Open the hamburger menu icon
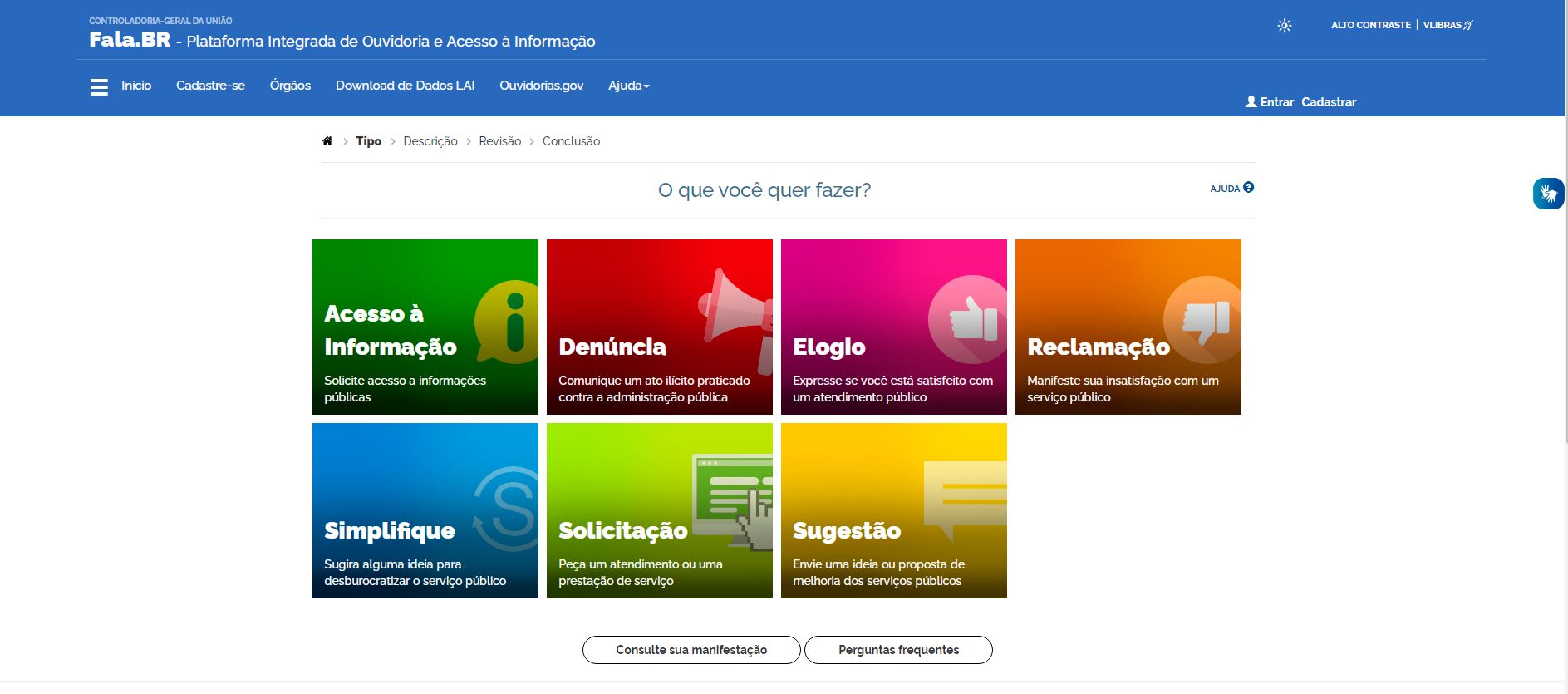 click(99, 86)
